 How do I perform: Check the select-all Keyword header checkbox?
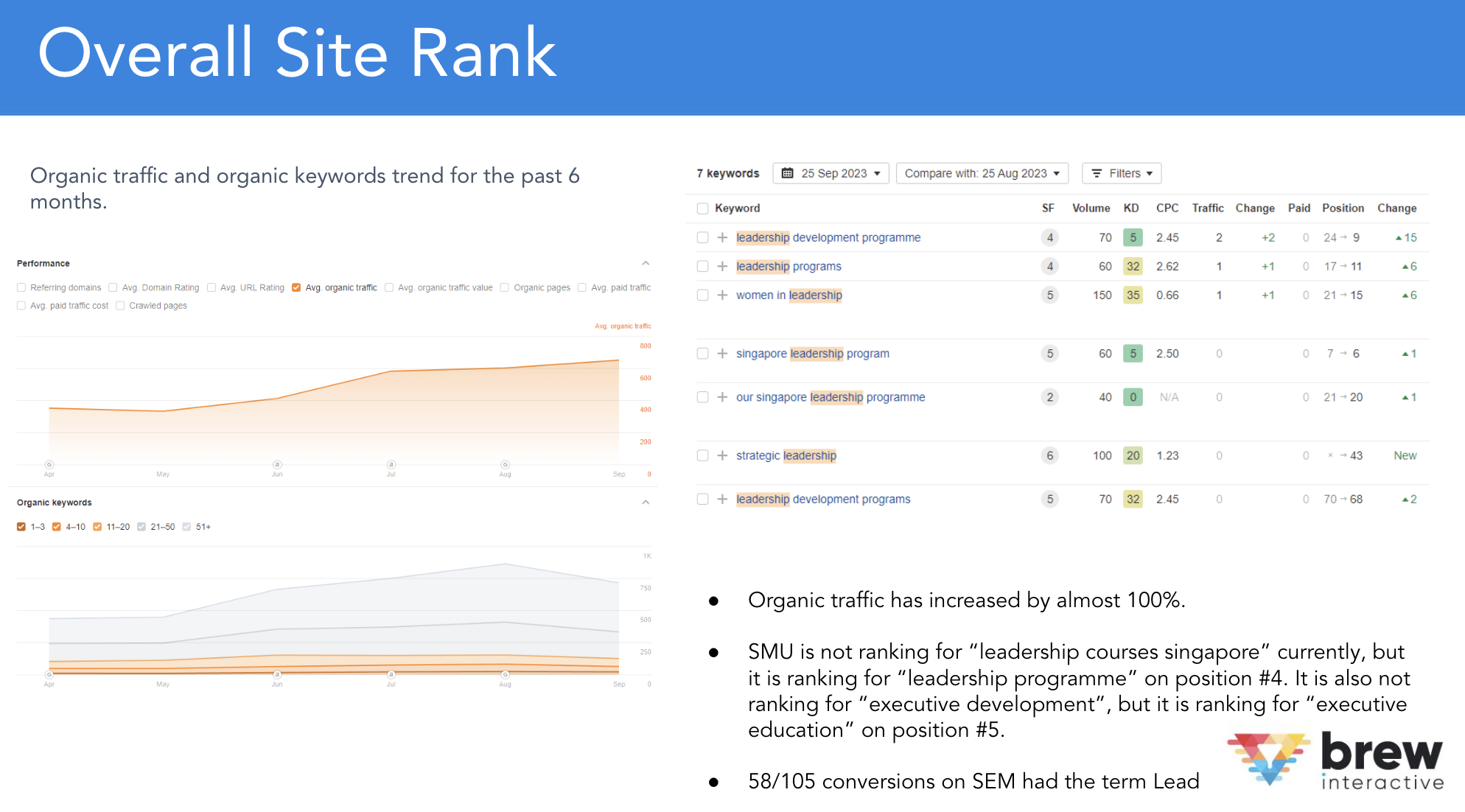702,209
